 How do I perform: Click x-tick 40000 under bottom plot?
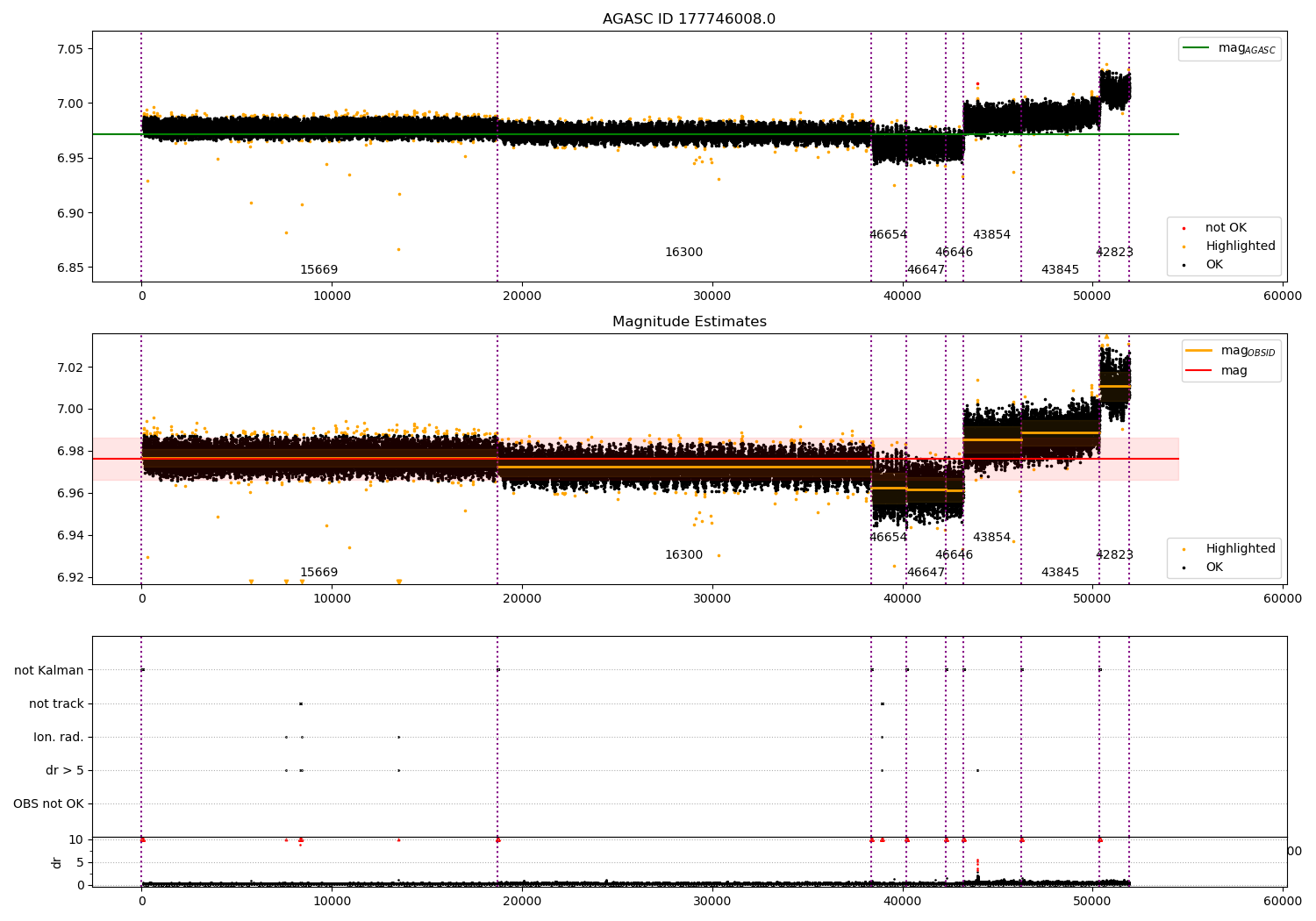point(902,902)
